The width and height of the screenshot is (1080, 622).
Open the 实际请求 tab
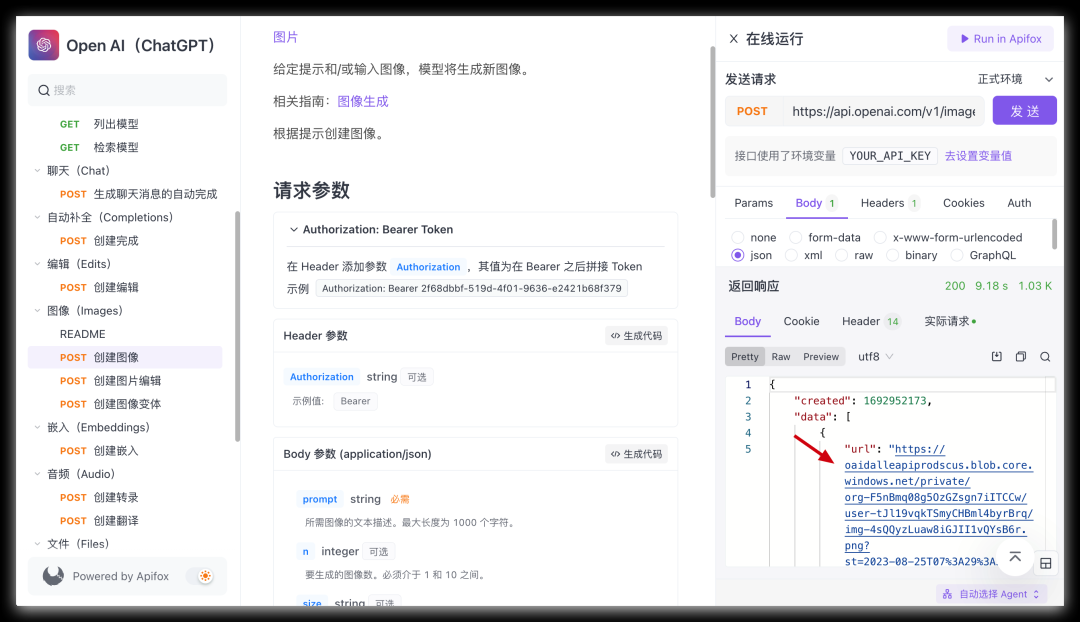tap(950, 322)
